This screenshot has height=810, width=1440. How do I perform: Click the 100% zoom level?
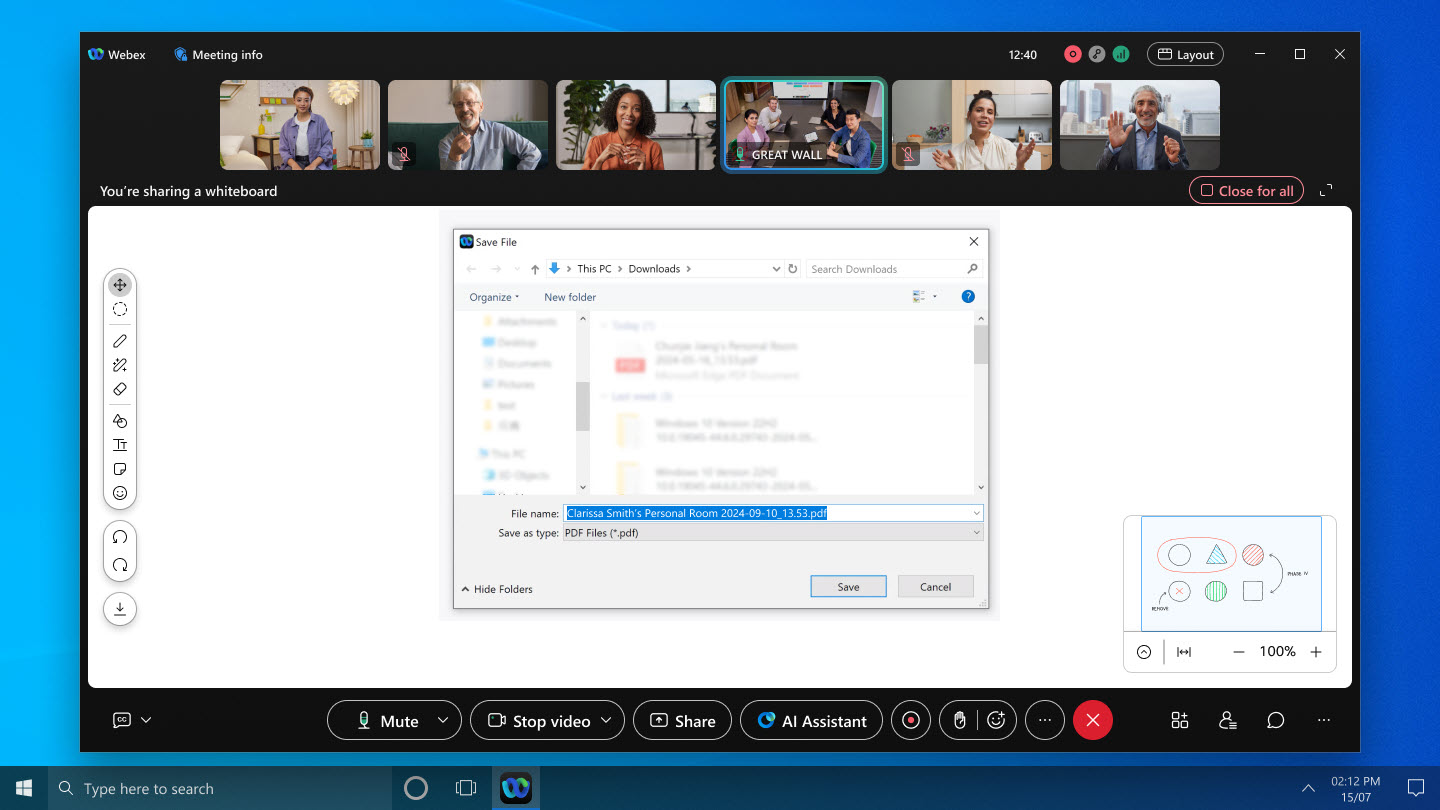click(x=1277, y=652)
